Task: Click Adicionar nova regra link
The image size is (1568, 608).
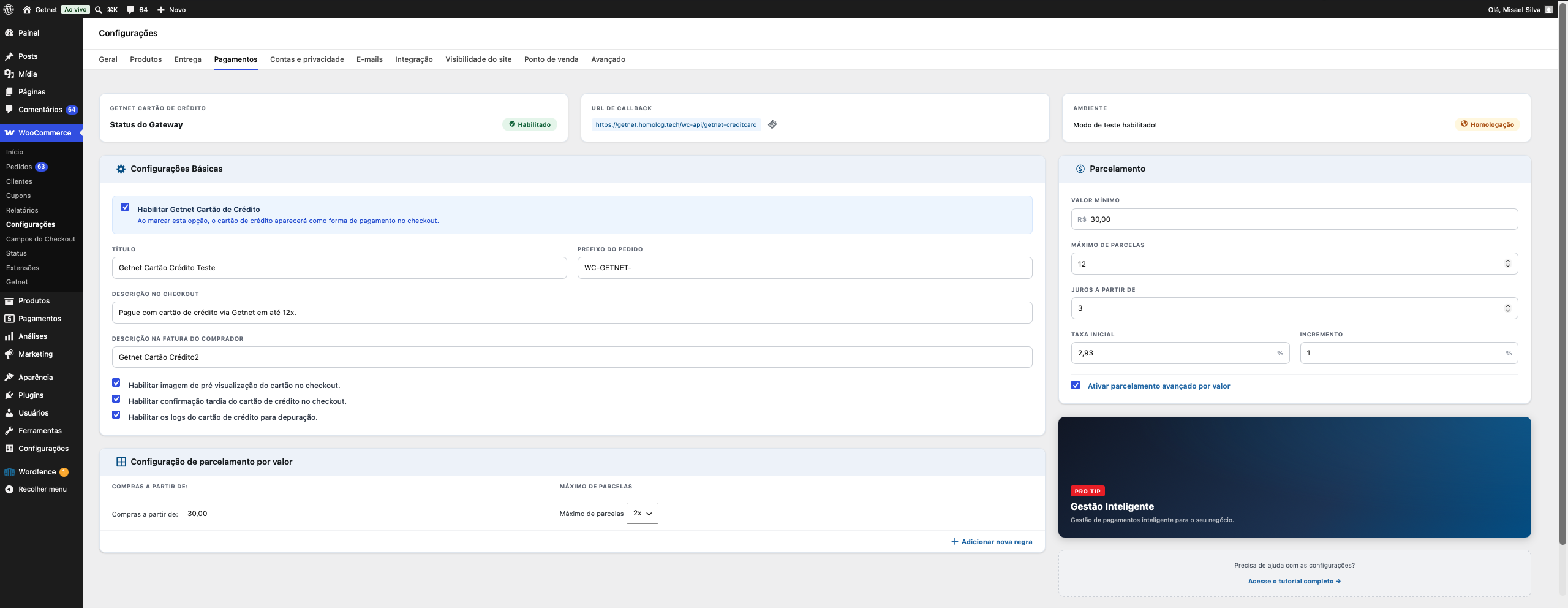Action: 992,542
